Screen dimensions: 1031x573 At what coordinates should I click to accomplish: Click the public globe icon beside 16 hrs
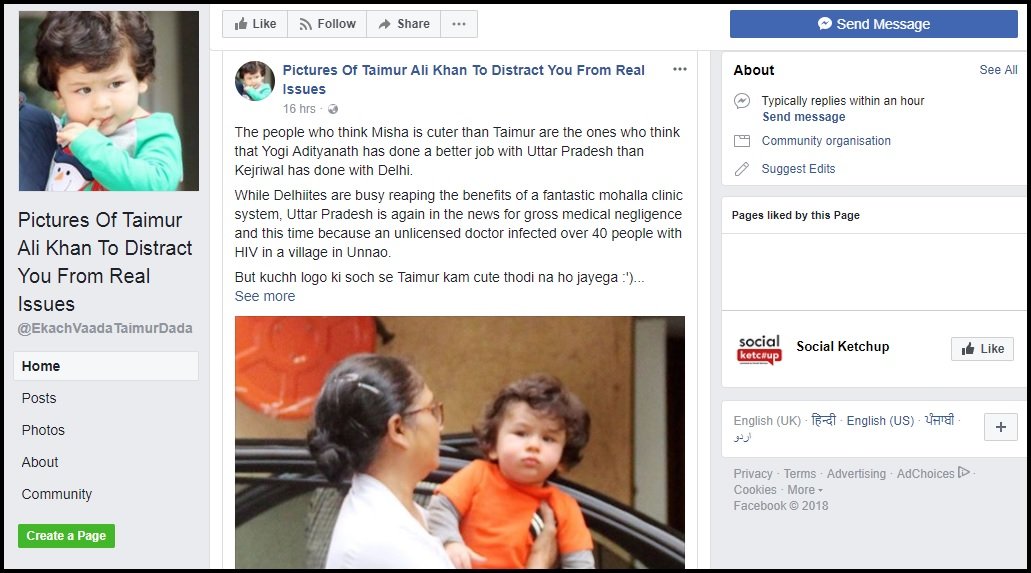[333, 109]
